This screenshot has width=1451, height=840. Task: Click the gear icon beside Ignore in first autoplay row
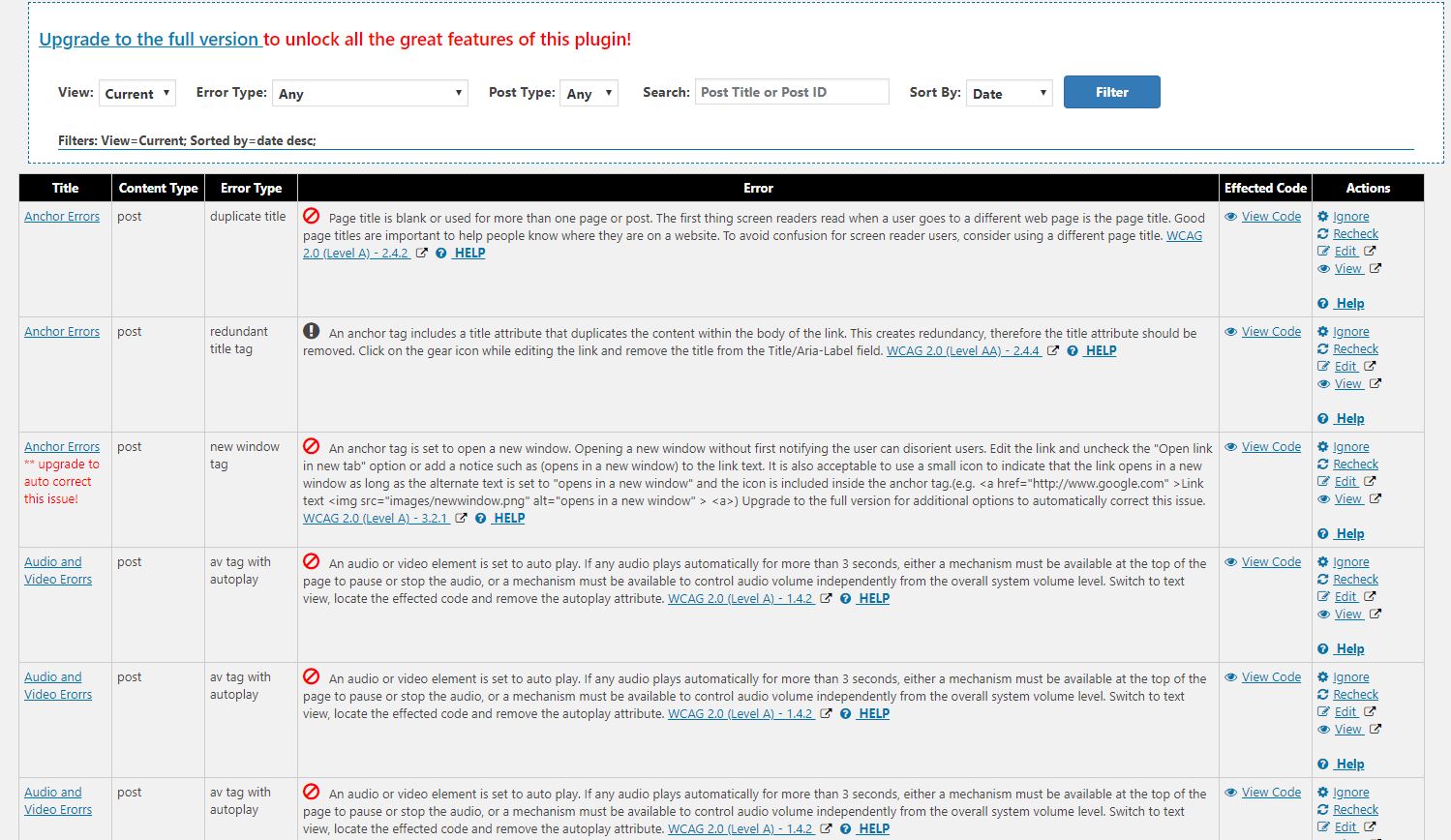click(x=1323, y=562)
